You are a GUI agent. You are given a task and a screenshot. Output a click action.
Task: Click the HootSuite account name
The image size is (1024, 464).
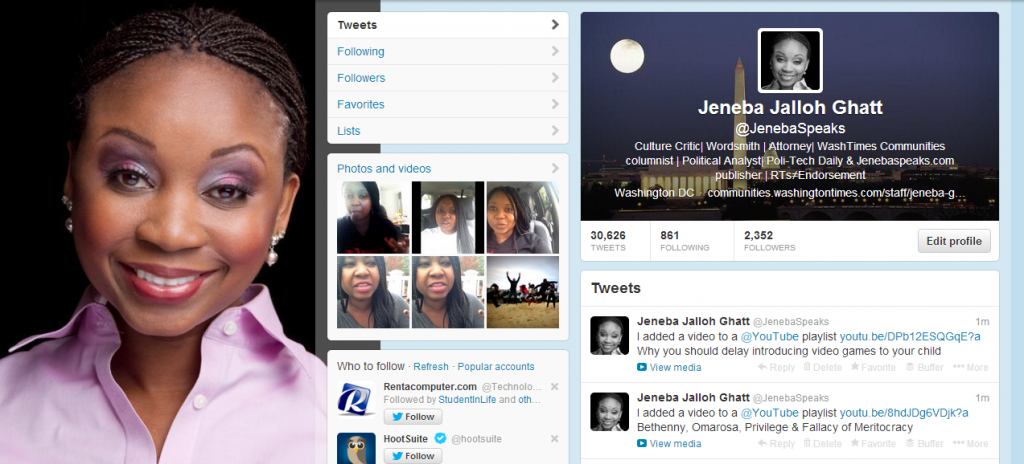coord(408,439)
